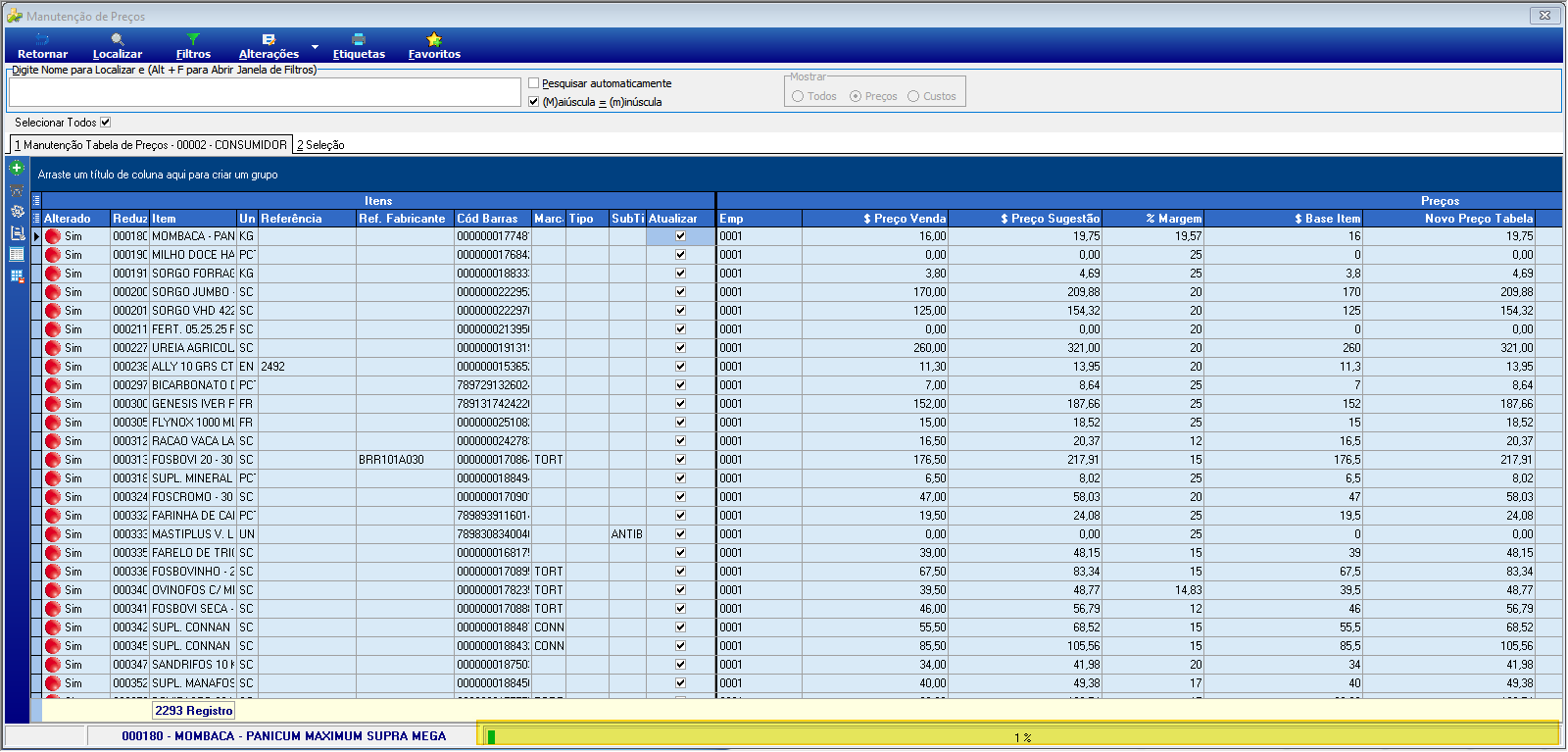Sort by $ Preço Venda column header
This screenshot has width=1568, height=752.
[x=875, y=219]
